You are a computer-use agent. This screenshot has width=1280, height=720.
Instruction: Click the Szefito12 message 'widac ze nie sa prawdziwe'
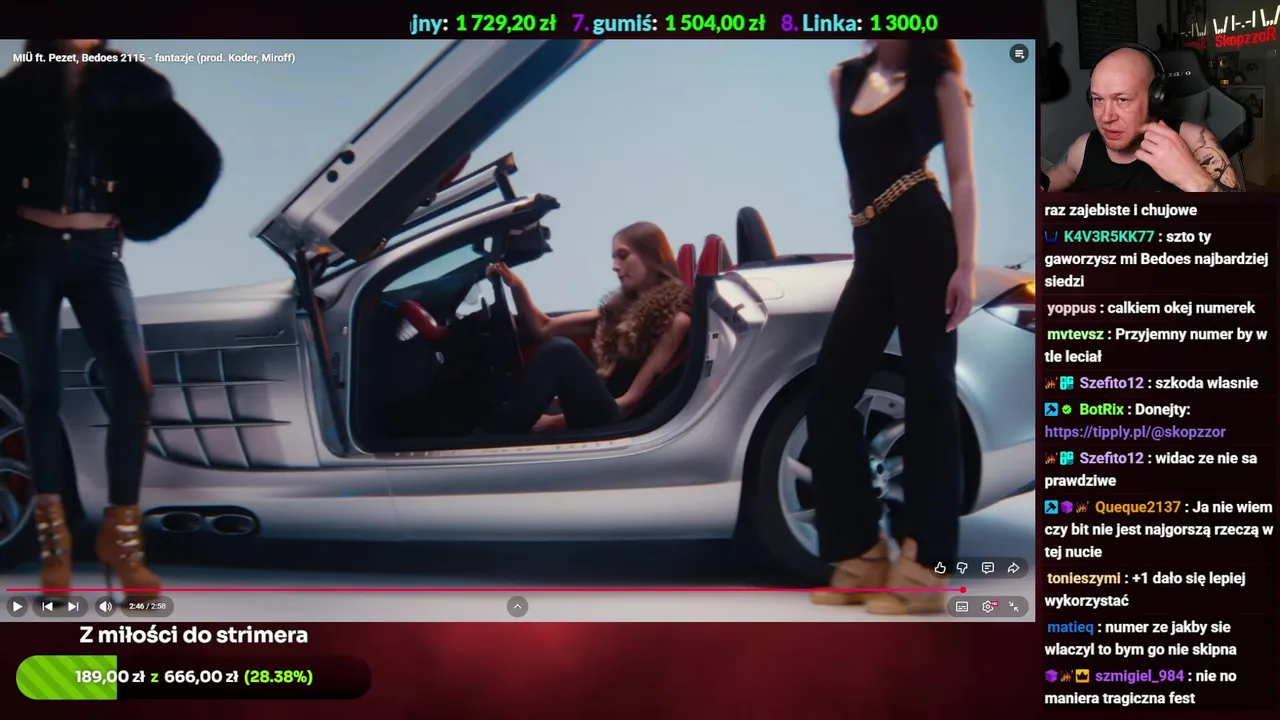1151,470
